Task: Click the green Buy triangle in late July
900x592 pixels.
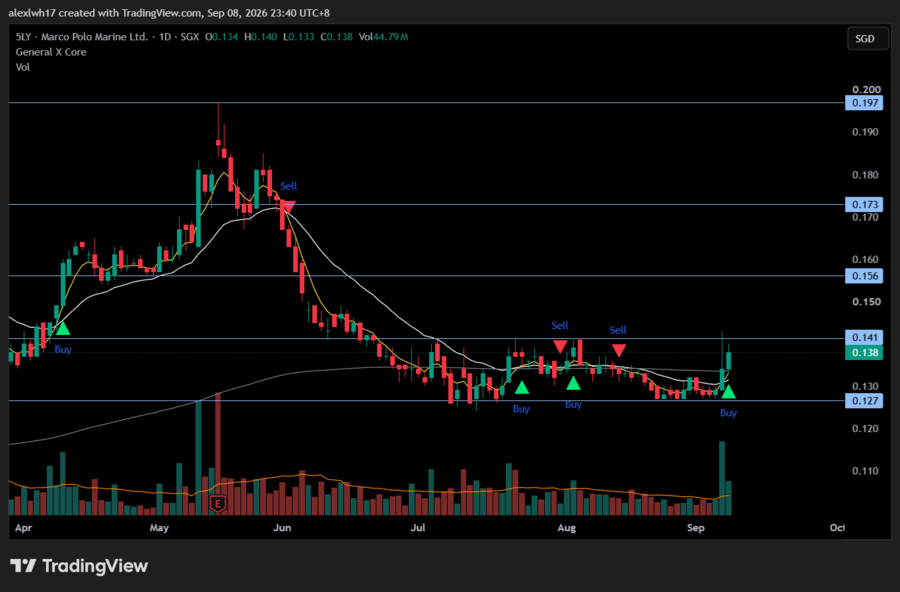Action: coord(521,388)
